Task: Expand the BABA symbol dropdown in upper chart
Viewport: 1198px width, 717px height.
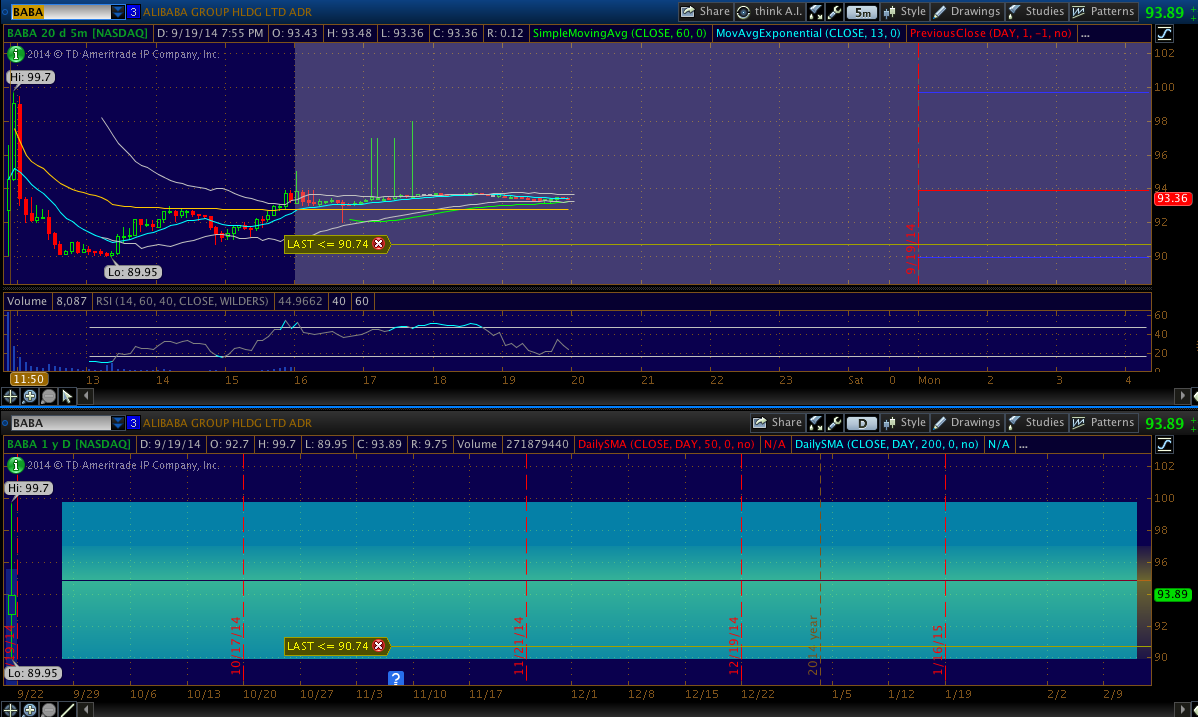Action: click(x=118, y=12)
